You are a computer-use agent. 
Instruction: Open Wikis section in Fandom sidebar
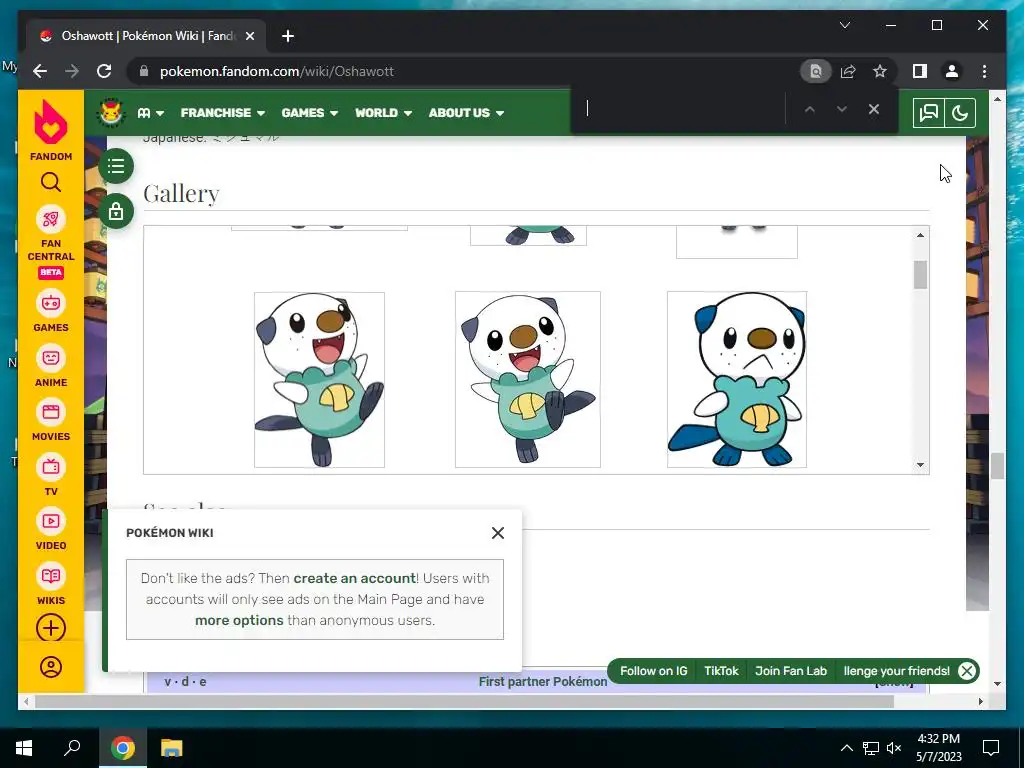tap(51, 584)
